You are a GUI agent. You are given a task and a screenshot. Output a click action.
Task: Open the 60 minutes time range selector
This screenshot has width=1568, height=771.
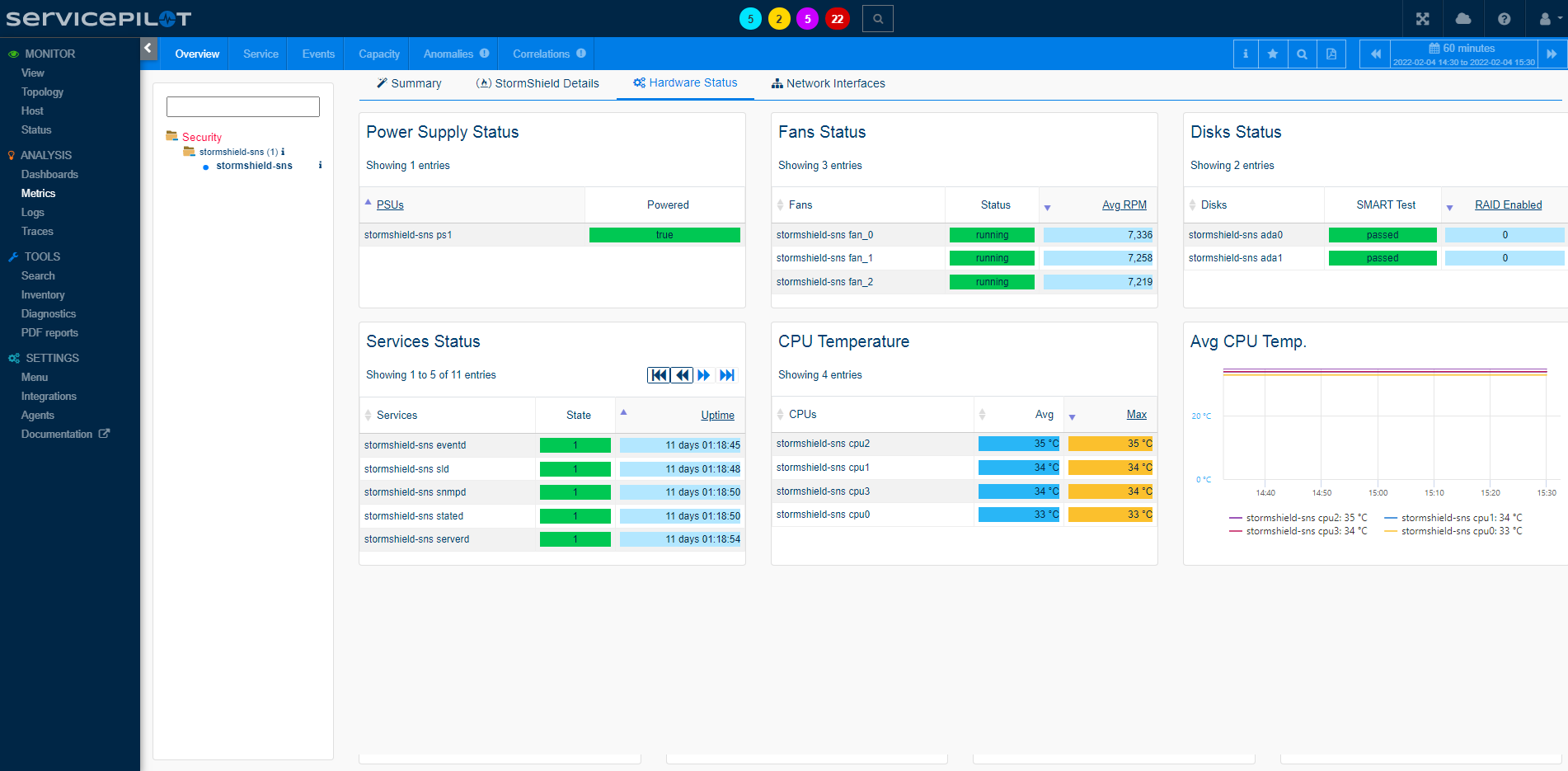[x=1463, y=54]
